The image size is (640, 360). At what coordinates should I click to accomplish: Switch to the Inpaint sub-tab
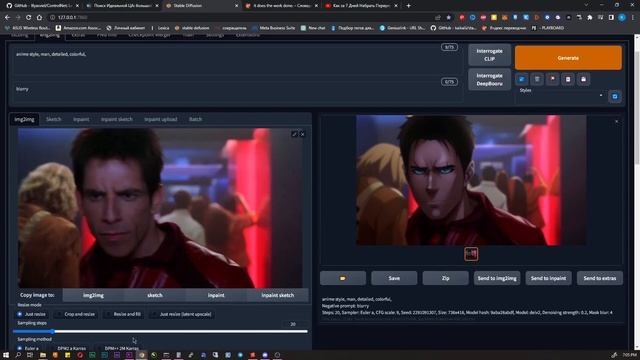click(x=81, y=119)
